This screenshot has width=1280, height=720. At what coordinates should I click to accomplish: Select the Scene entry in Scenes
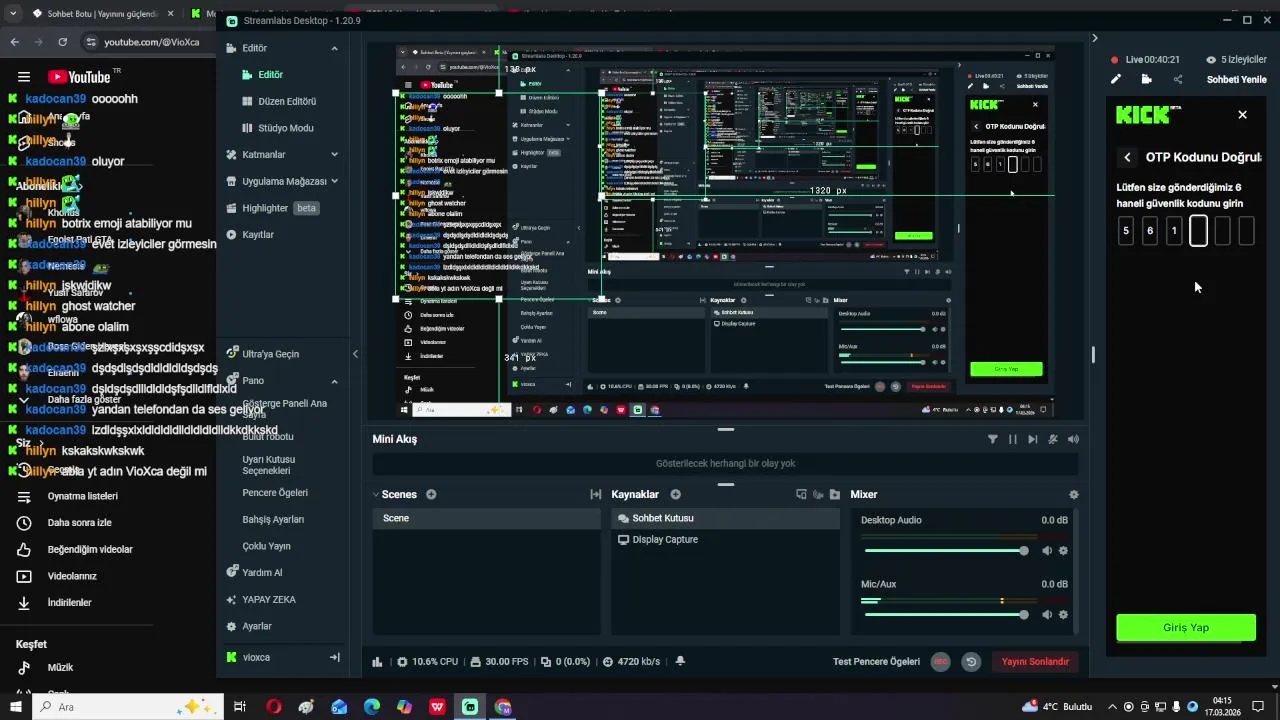coord(487,518)
